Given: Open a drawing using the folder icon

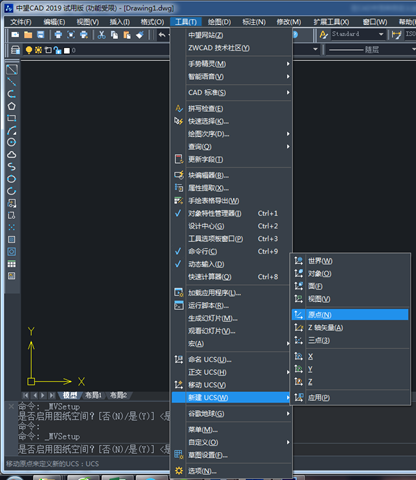Looking at the screenshot, I should click(28, 34).
